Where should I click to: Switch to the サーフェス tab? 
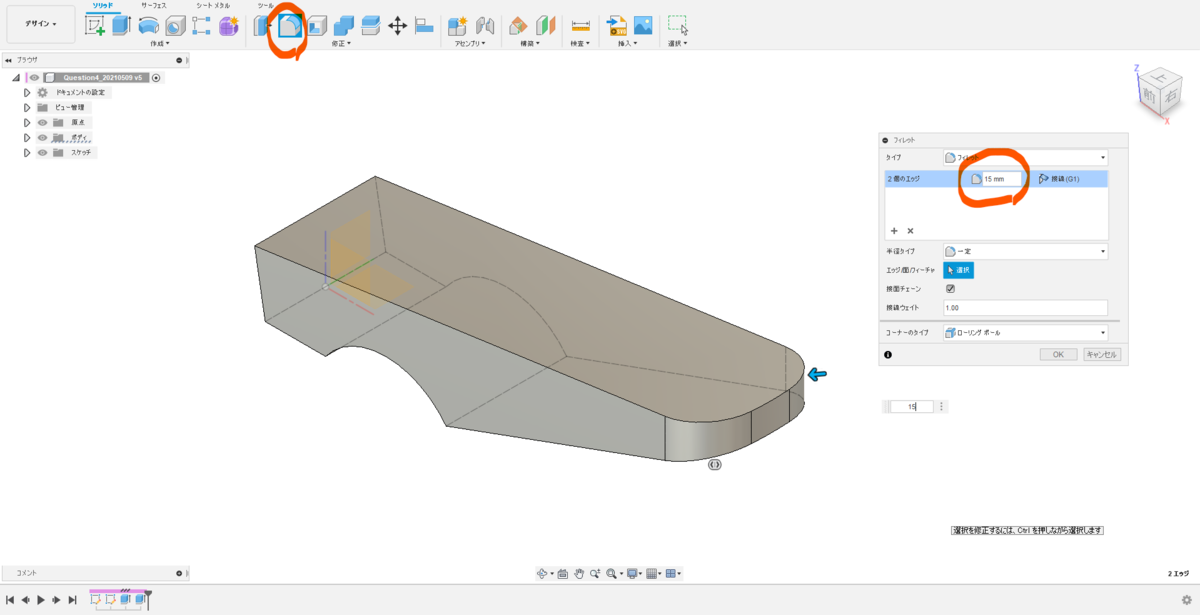tap(153, 5)
